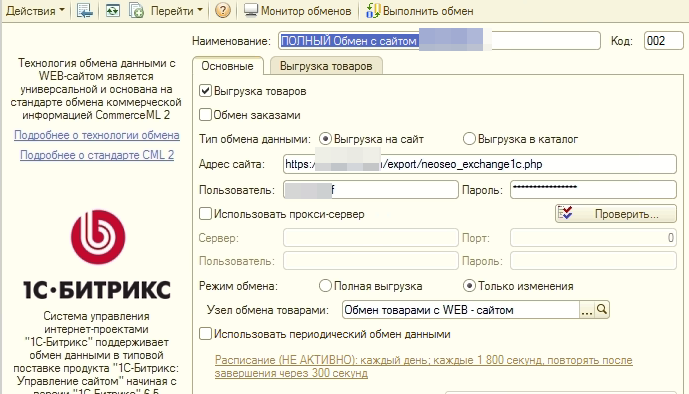This screenshot has height=394, width=689.
Task: Click the Наименование input field
Action: point(439,41)
